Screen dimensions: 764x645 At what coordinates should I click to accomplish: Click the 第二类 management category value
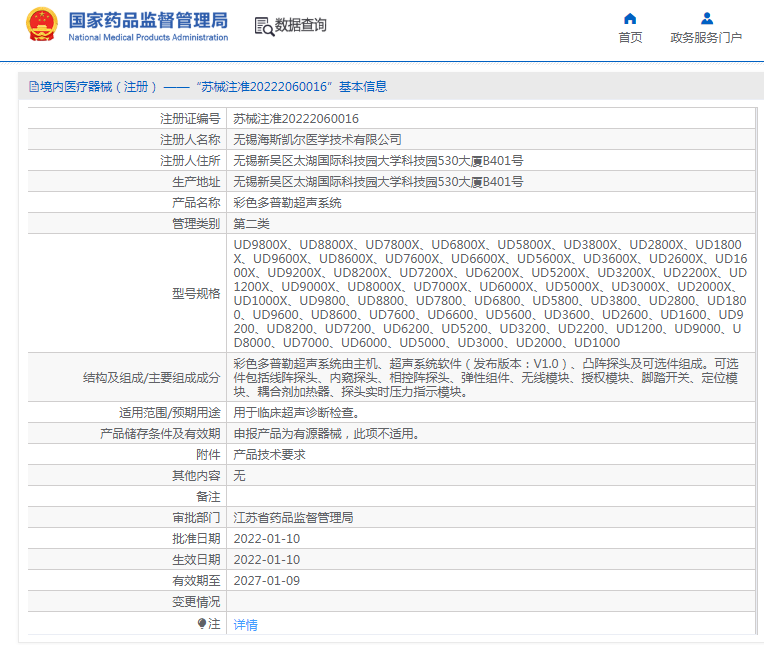pyautogui.click(x=251, y=224)
